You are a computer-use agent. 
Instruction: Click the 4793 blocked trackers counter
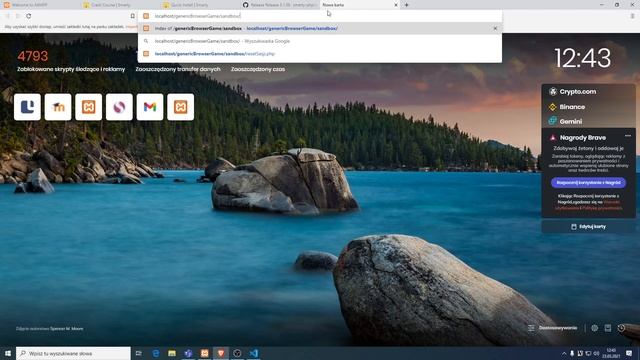tap(33, 56)
